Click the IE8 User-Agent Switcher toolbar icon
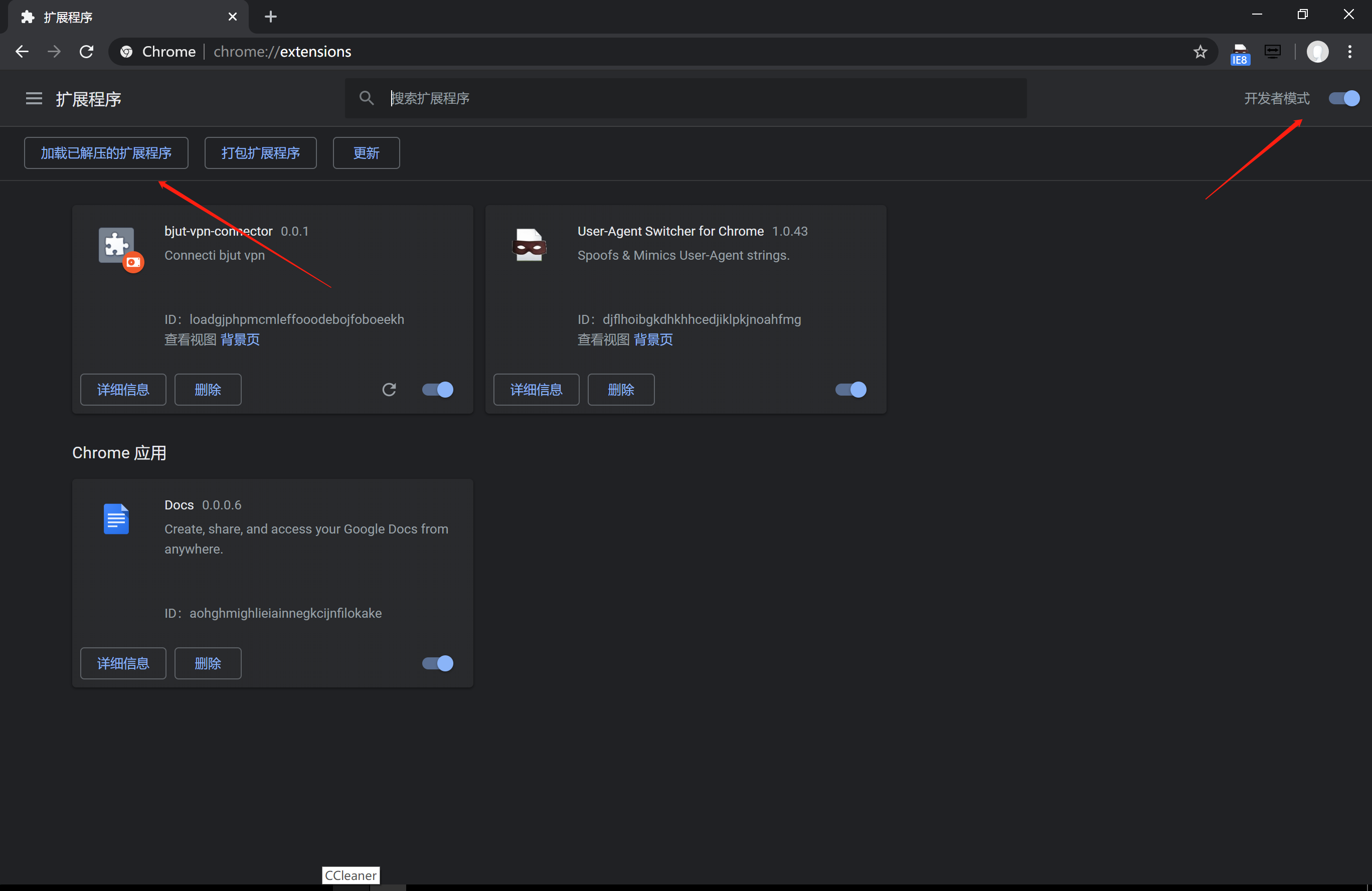The height and width of the screenshot is (891, 1372). click(x=1240, y=53)
